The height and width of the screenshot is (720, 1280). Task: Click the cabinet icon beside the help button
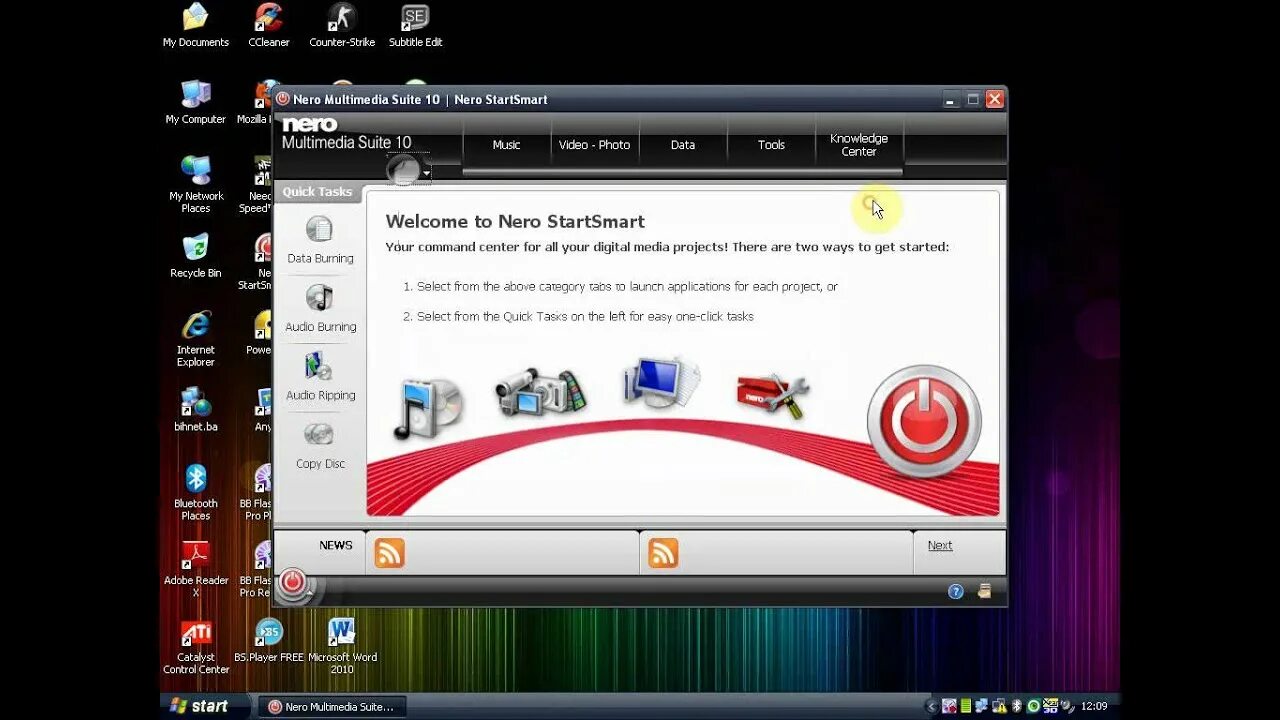pos(984,591)
